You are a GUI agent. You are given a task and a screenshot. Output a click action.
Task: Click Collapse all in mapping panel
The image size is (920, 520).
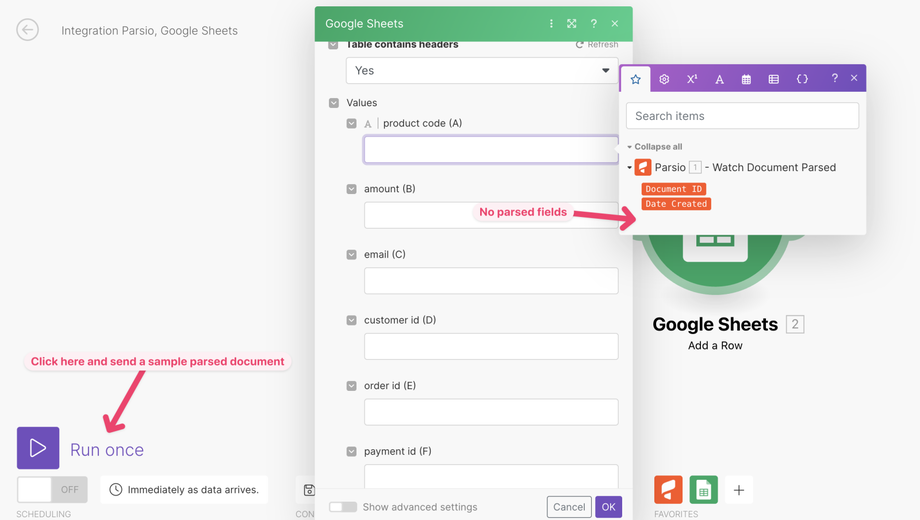655,147
